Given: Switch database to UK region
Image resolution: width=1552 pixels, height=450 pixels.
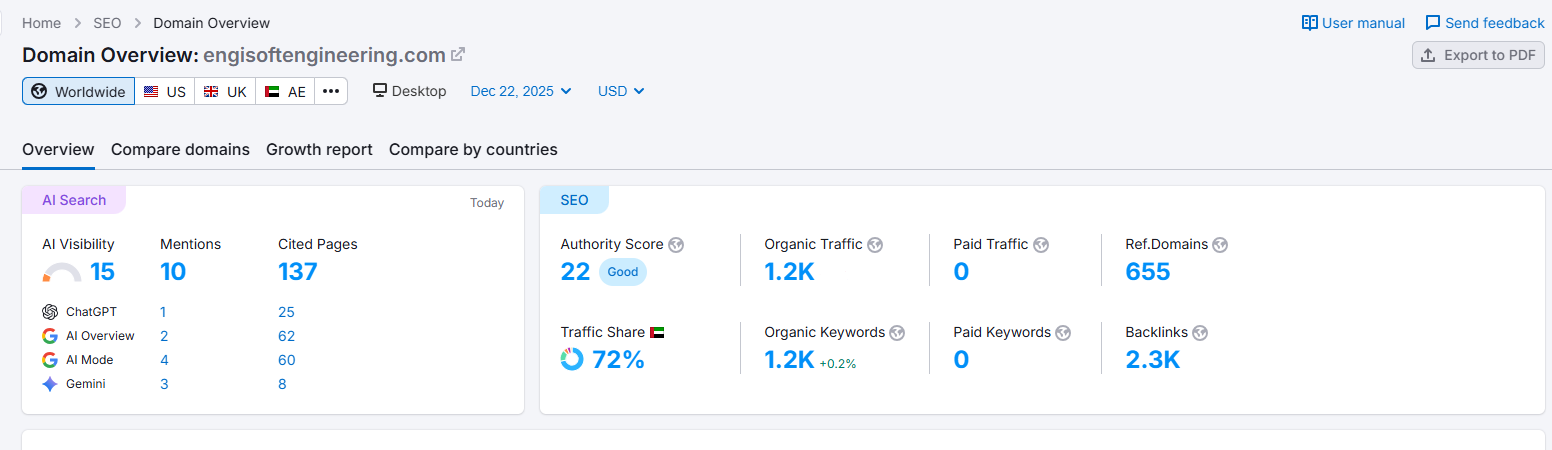Looking at the screenshot, I should click(225, 92).
